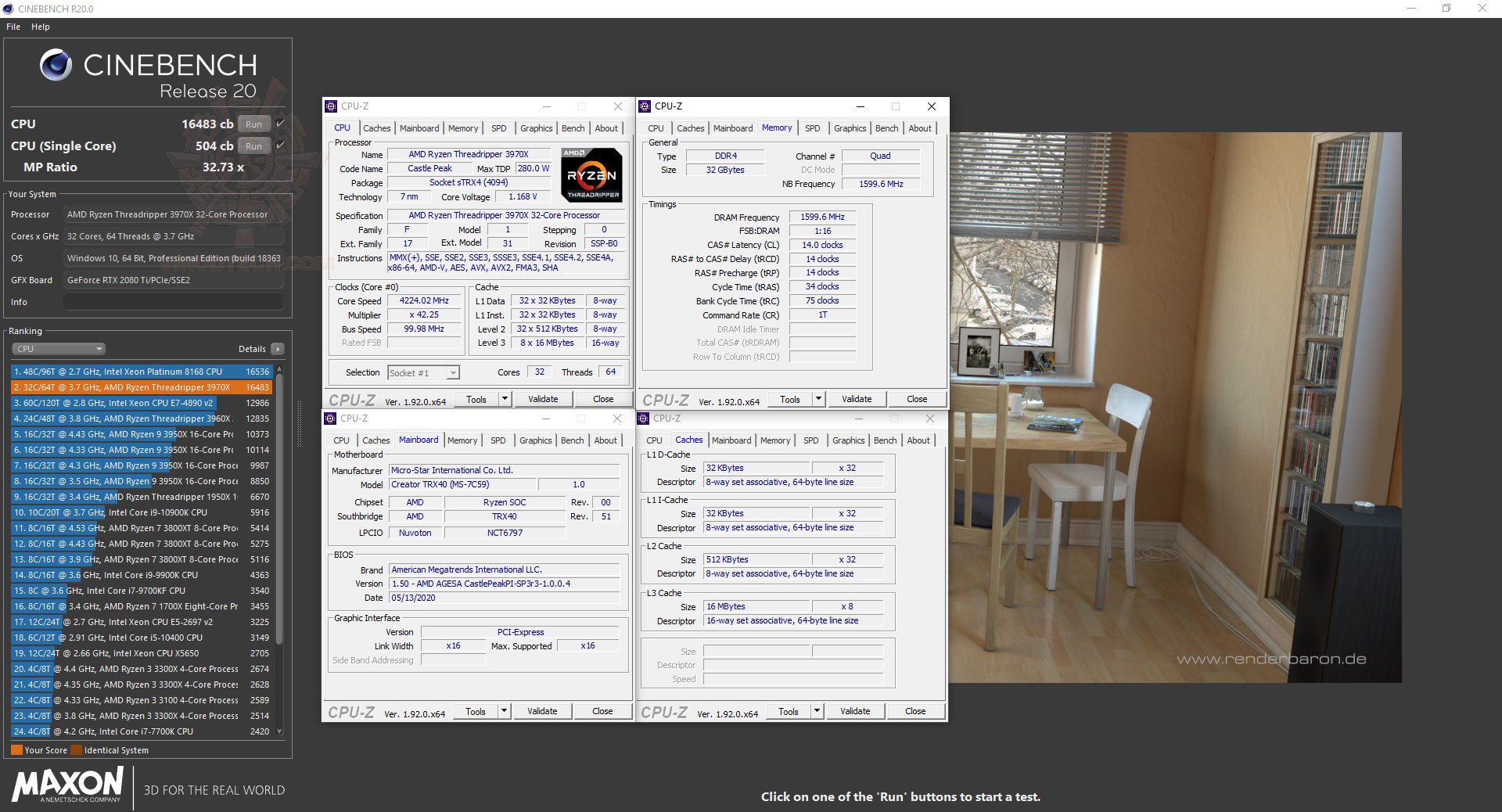
Task: Click the DRAM Frequency value 1599.6 MHz
Action: pos(822,217)
